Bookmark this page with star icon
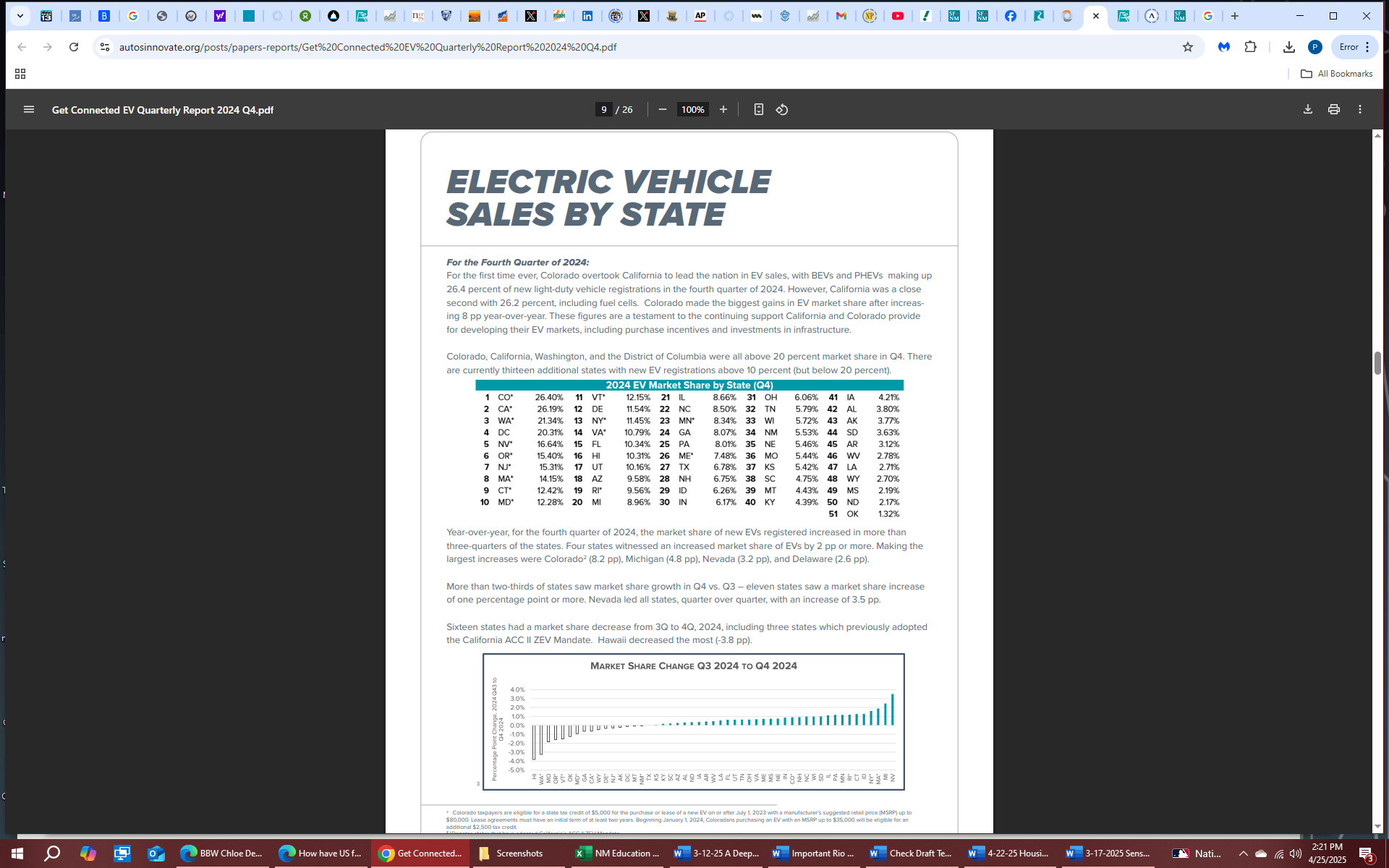 pos(1187,47)
